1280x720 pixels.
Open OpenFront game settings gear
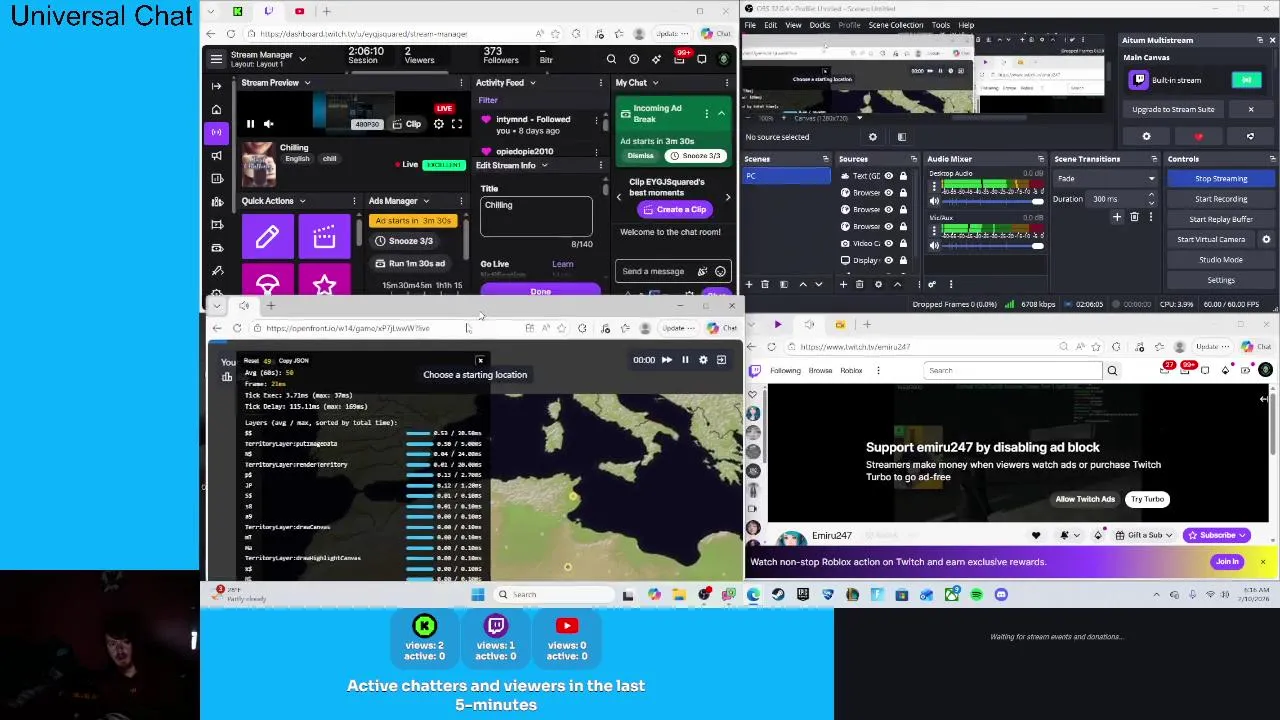[703, 360]
